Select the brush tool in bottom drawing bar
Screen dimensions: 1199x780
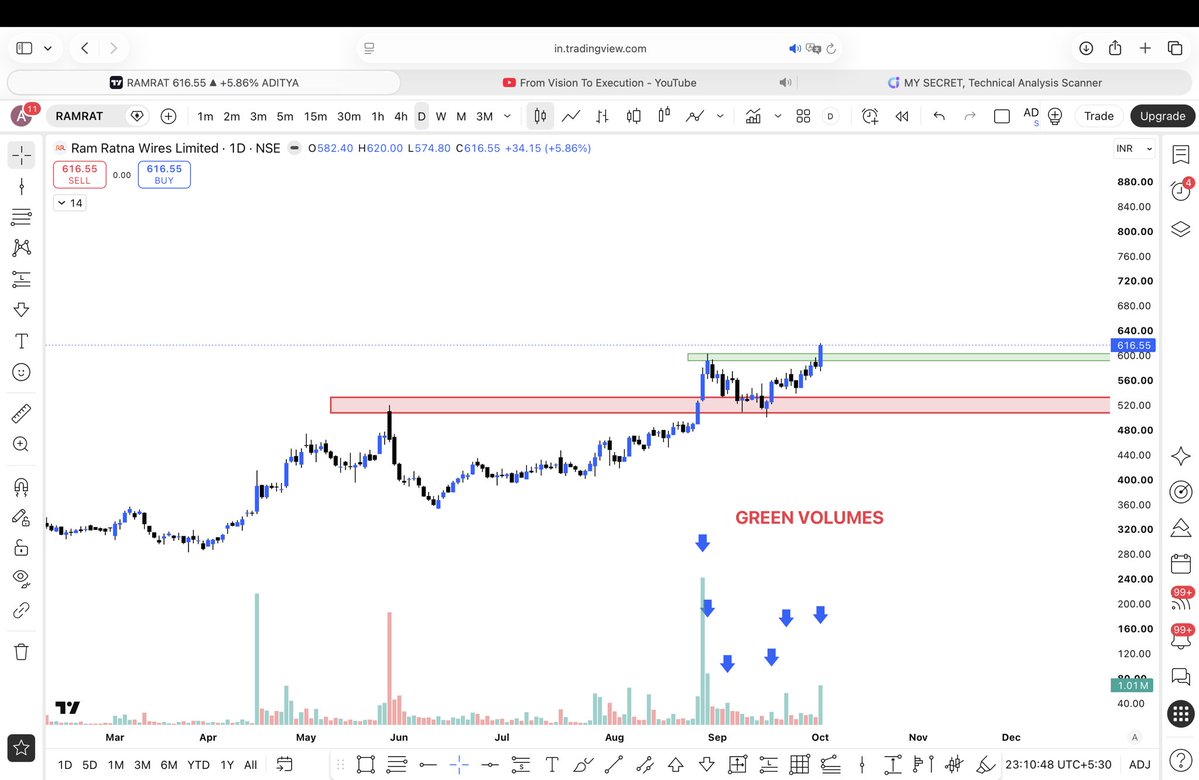(583, 764)
